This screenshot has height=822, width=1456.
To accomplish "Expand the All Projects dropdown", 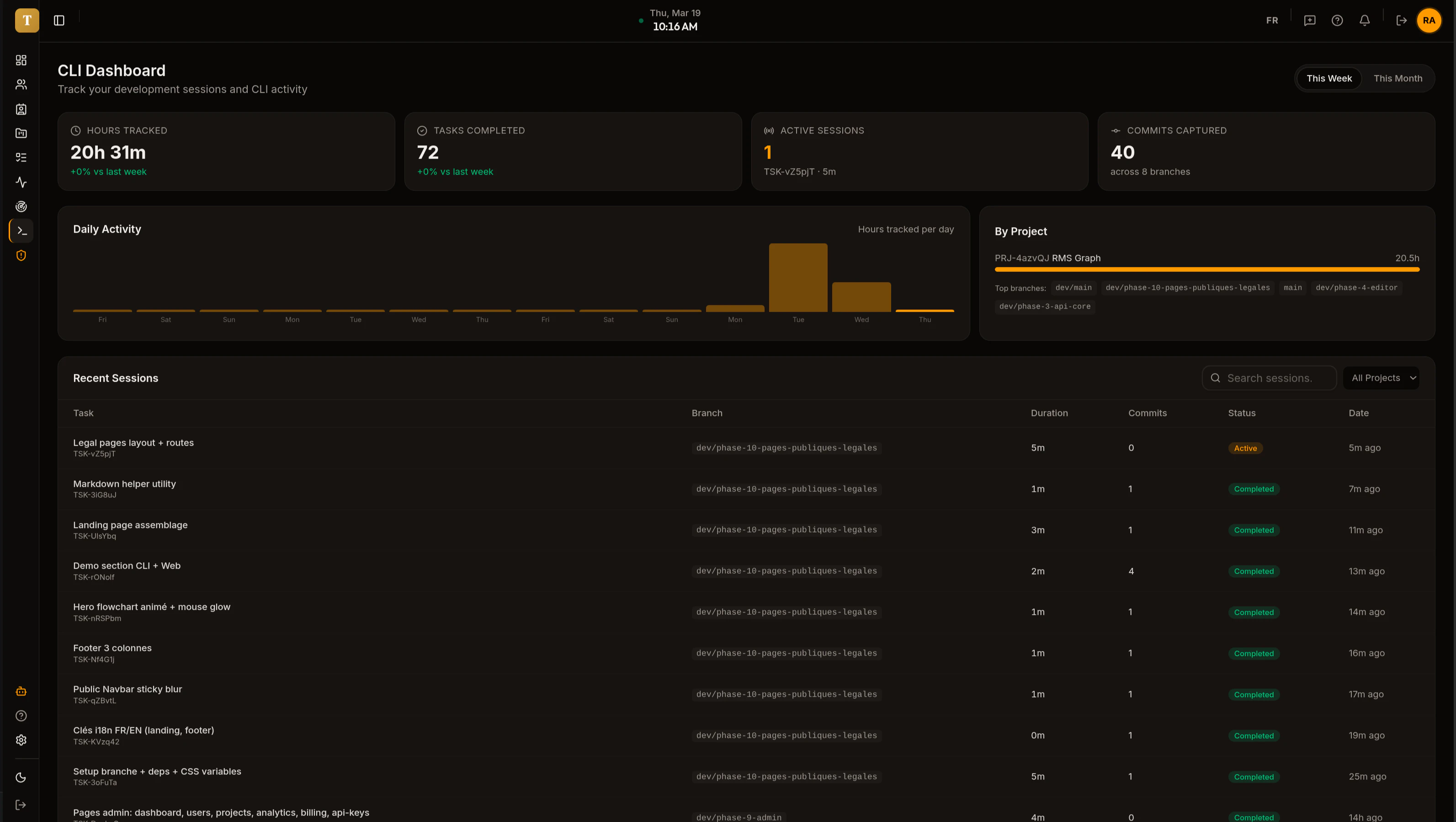I will pos(1381,378).
